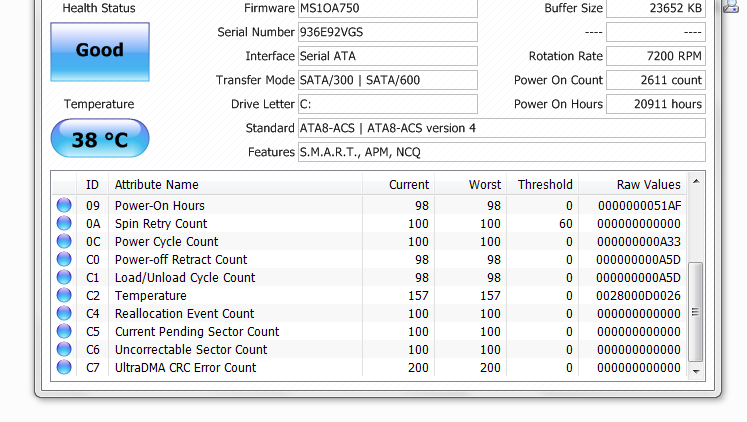Select the Uncorrectable Sector Count attribute name
The height and width of the screenshot is (422, 747).
point(191,350)
